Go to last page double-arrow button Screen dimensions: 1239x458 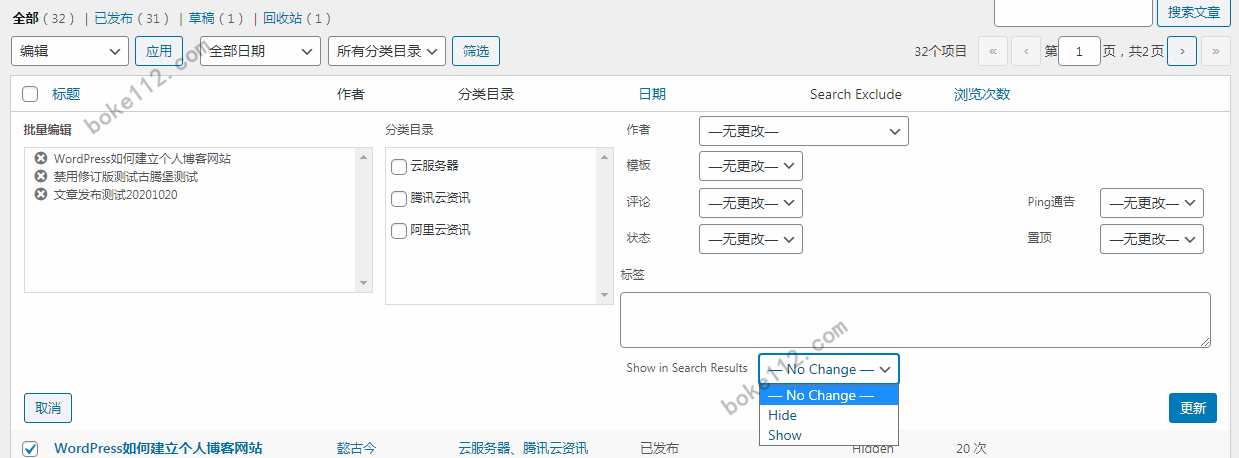click(1216, 51)
